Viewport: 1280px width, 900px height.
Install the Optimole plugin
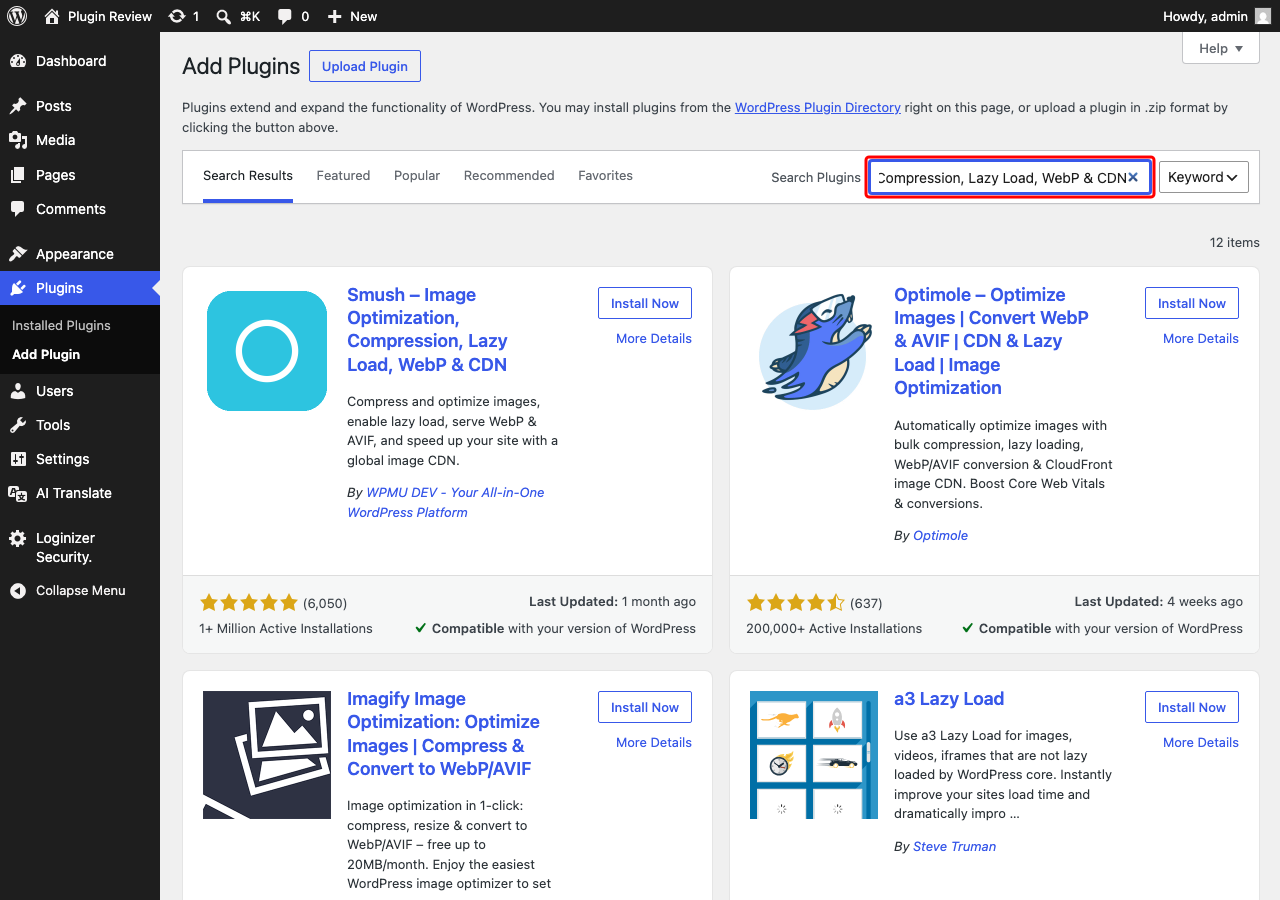[x=1192, y=303]
